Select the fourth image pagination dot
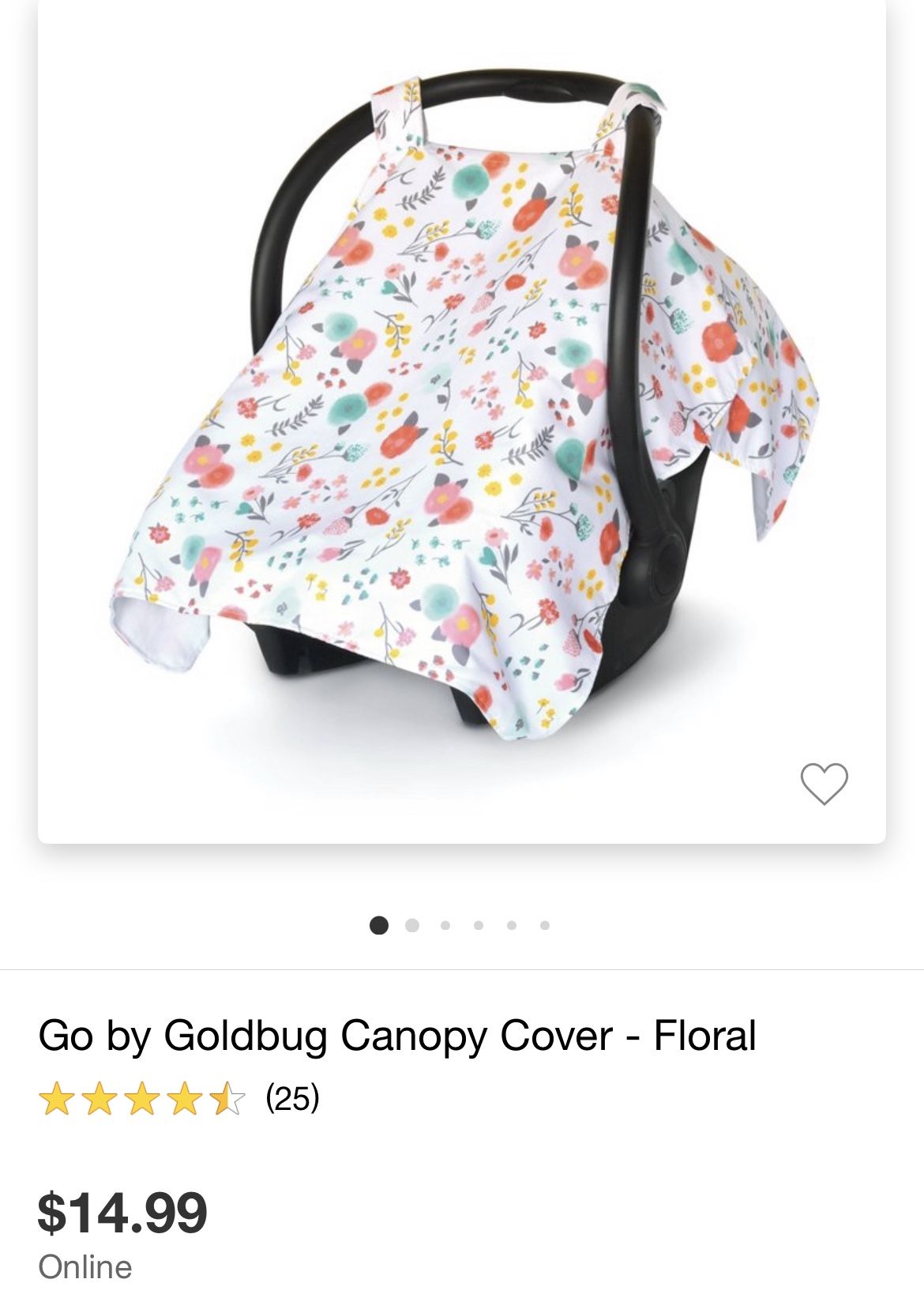The width and height of the screenshot is (924, 1313). 479,925
